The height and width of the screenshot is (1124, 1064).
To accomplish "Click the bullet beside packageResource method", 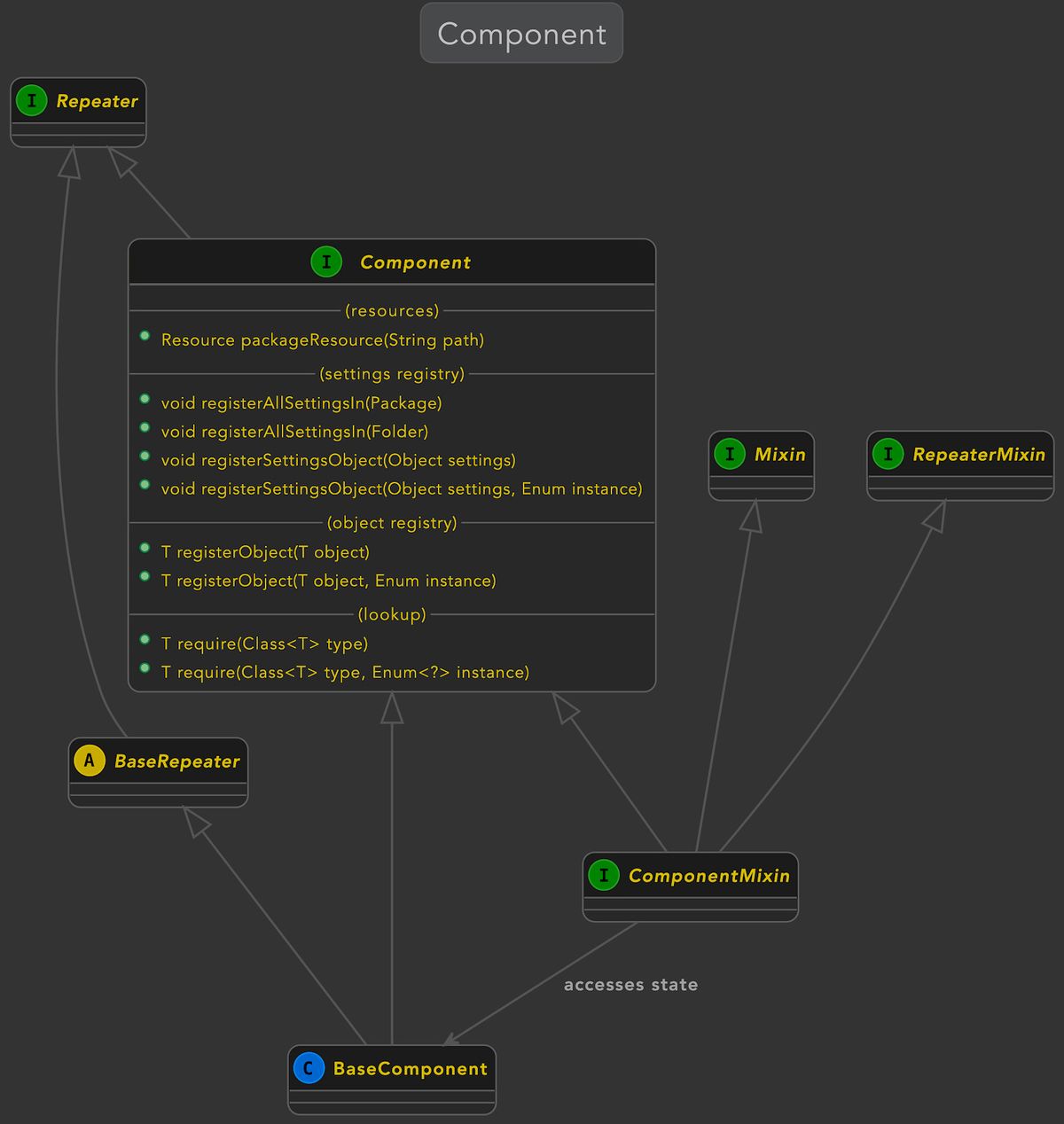I will [145, 336].
